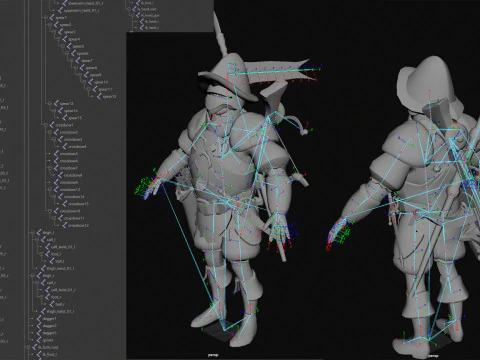Image resolution: width=480 pixels, height=360 pixels.
Task: Select the foot_l joint label
Action: point(56,254)
